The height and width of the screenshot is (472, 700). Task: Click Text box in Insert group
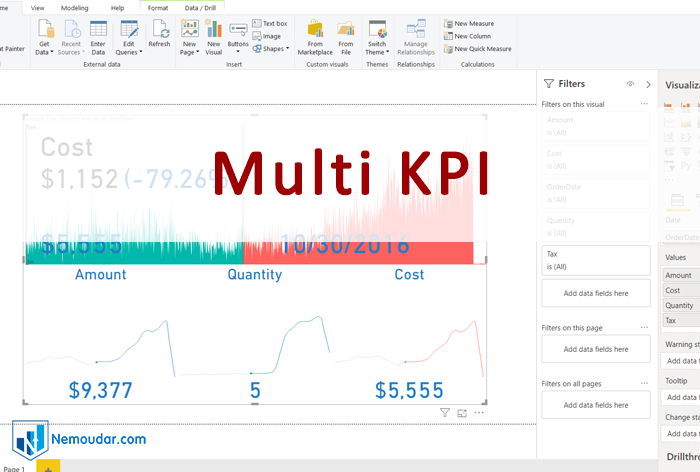coord(269,23)
